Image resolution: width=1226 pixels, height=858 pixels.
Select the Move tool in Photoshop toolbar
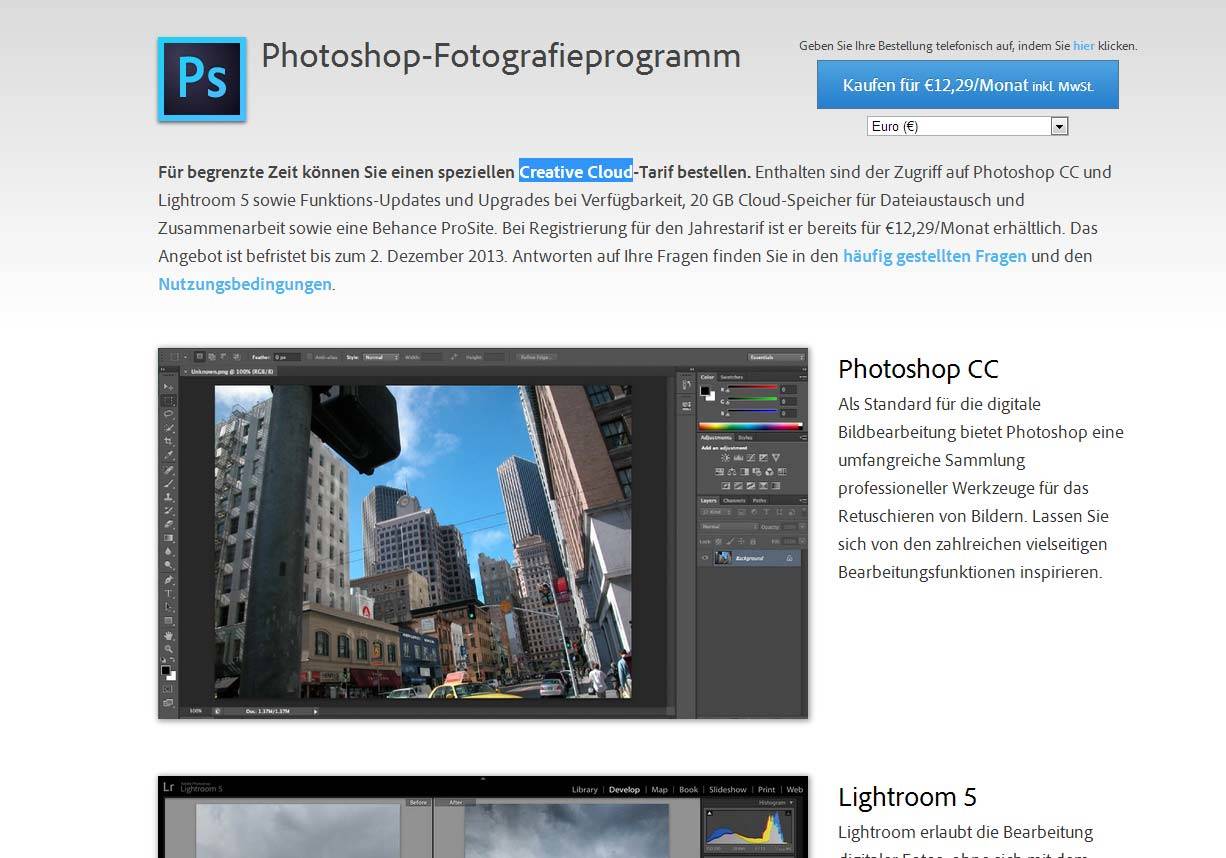coord(168,387)
